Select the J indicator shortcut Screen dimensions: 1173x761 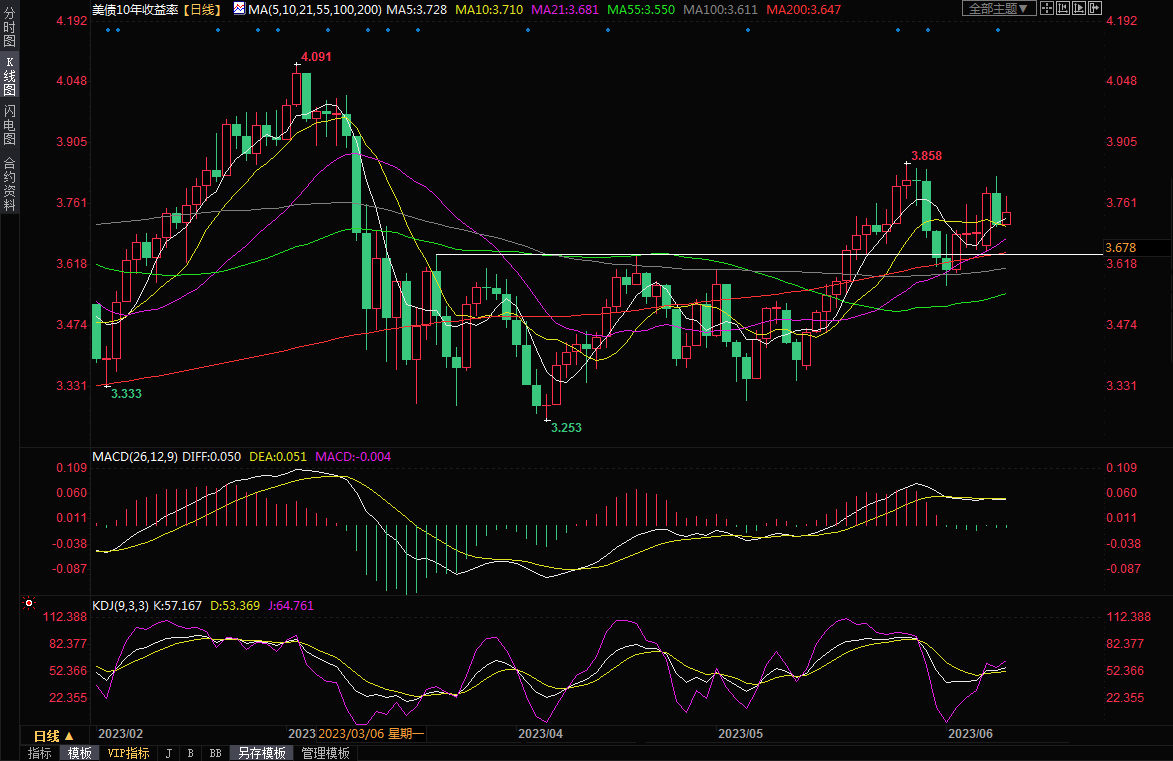coord(168,753)
